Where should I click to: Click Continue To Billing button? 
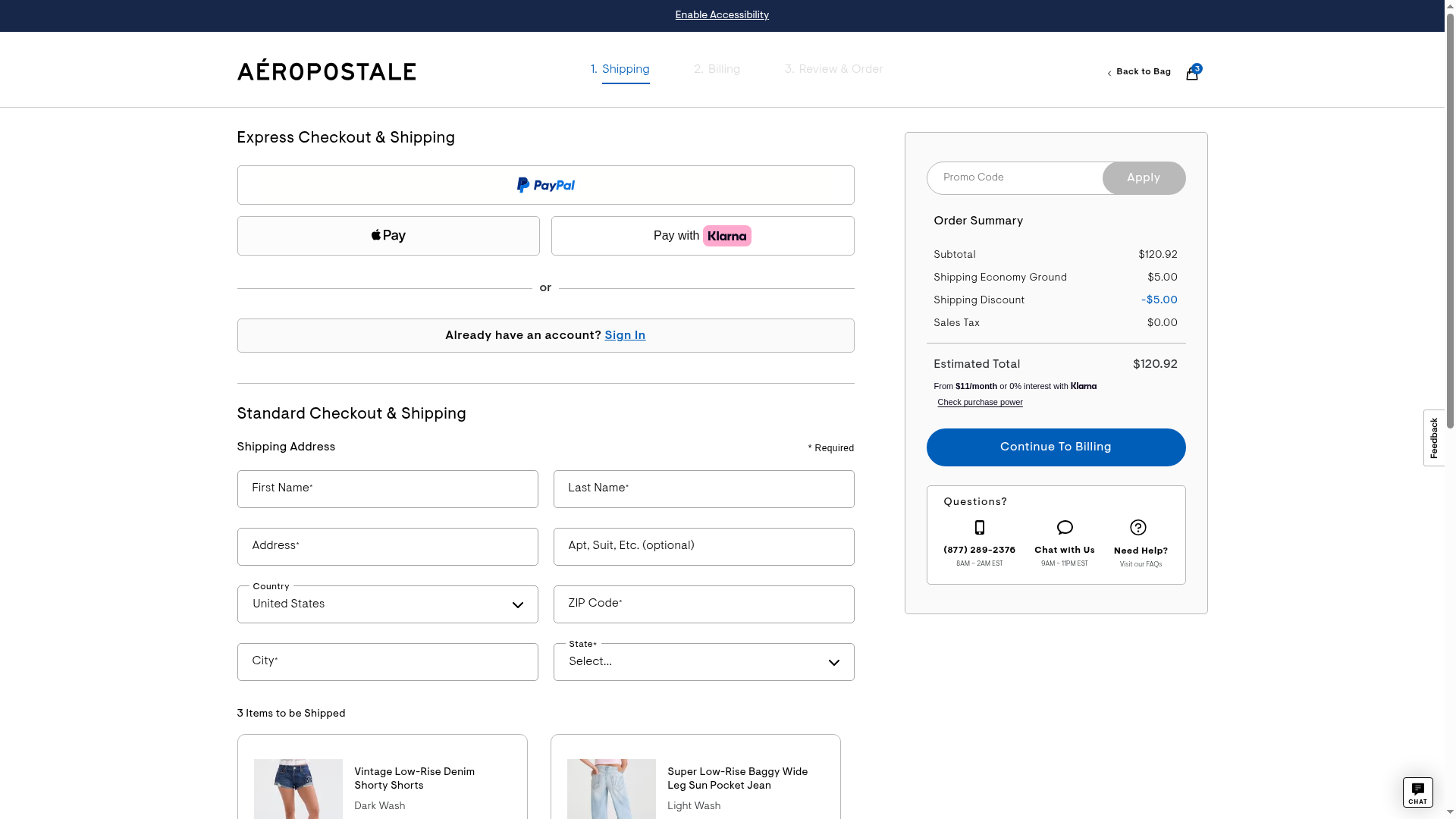pos(1056,447)
